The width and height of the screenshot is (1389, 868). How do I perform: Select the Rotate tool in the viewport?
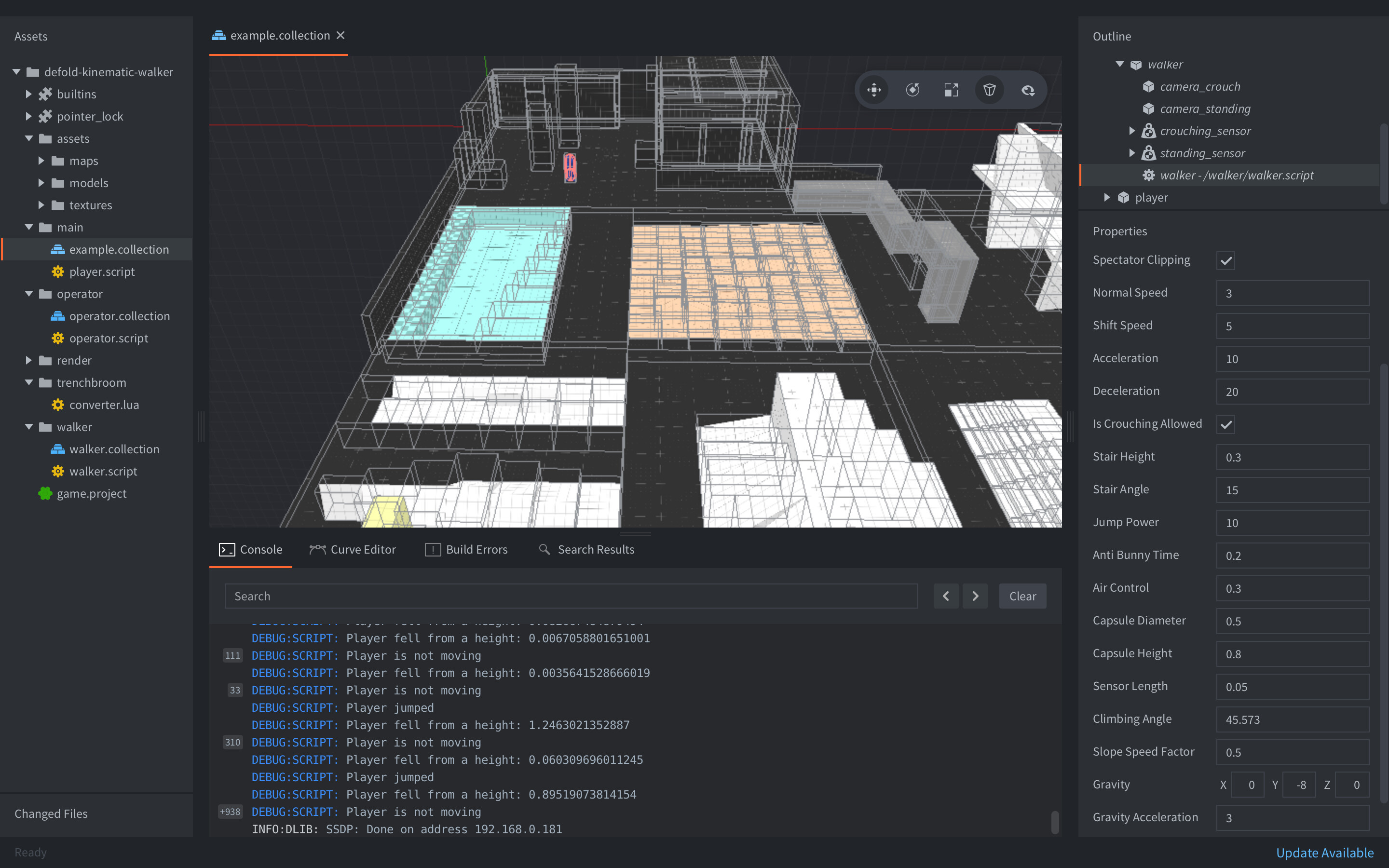point(912,90)
